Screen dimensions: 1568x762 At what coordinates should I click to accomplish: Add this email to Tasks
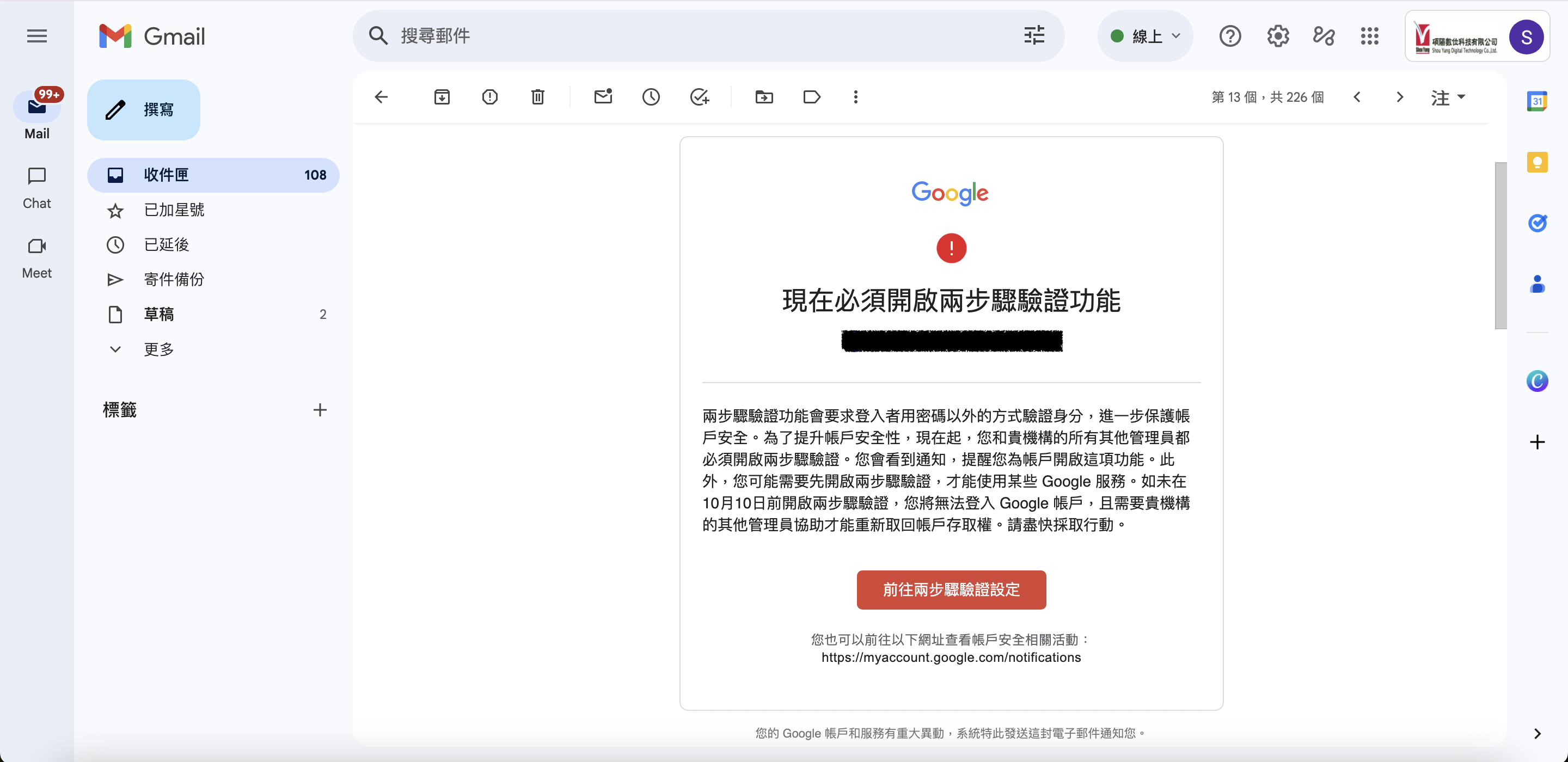click(700, 97)
